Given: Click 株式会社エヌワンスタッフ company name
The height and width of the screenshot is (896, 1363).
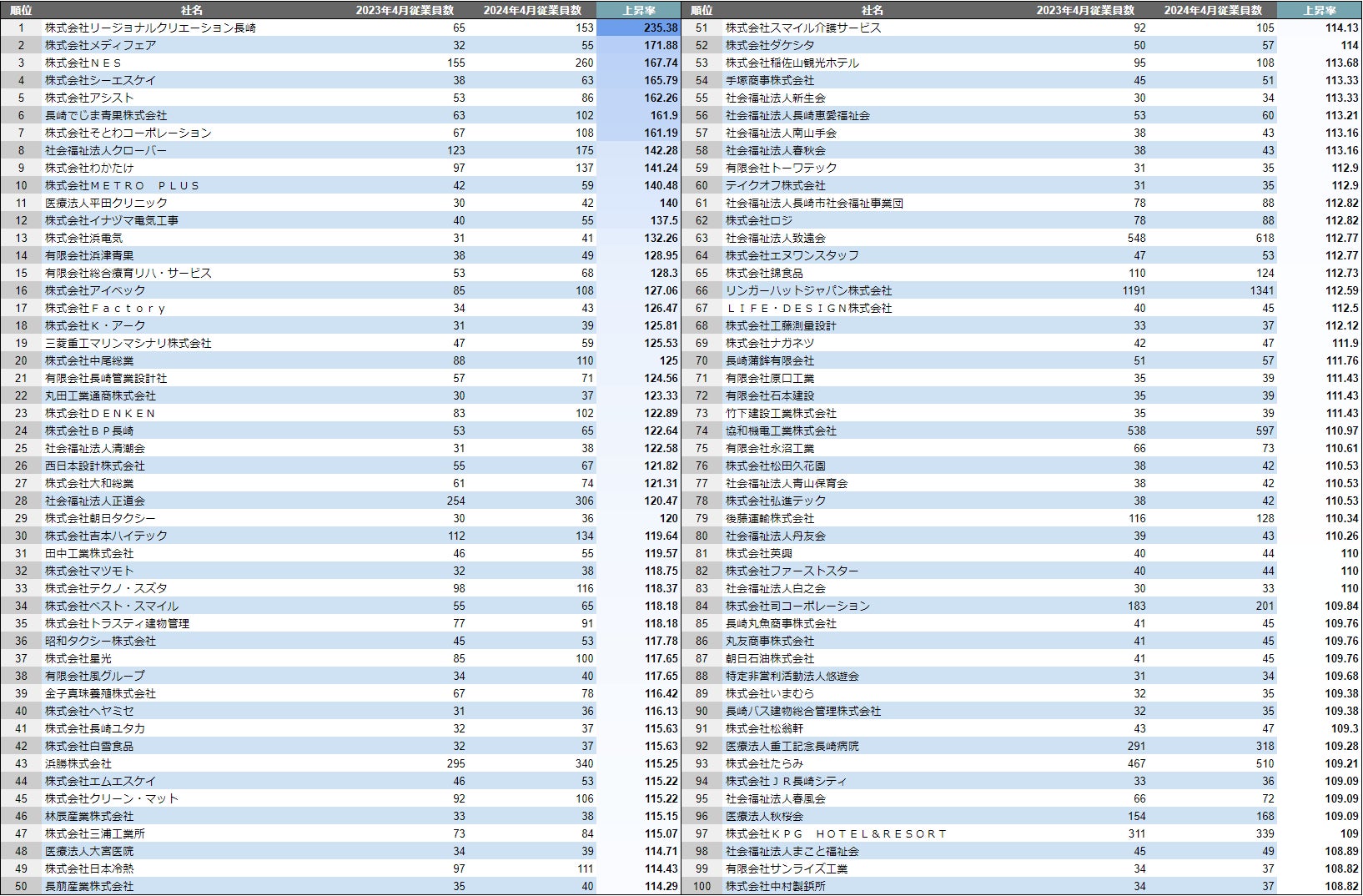Looking at the screenshot, I should pos(792,255).
